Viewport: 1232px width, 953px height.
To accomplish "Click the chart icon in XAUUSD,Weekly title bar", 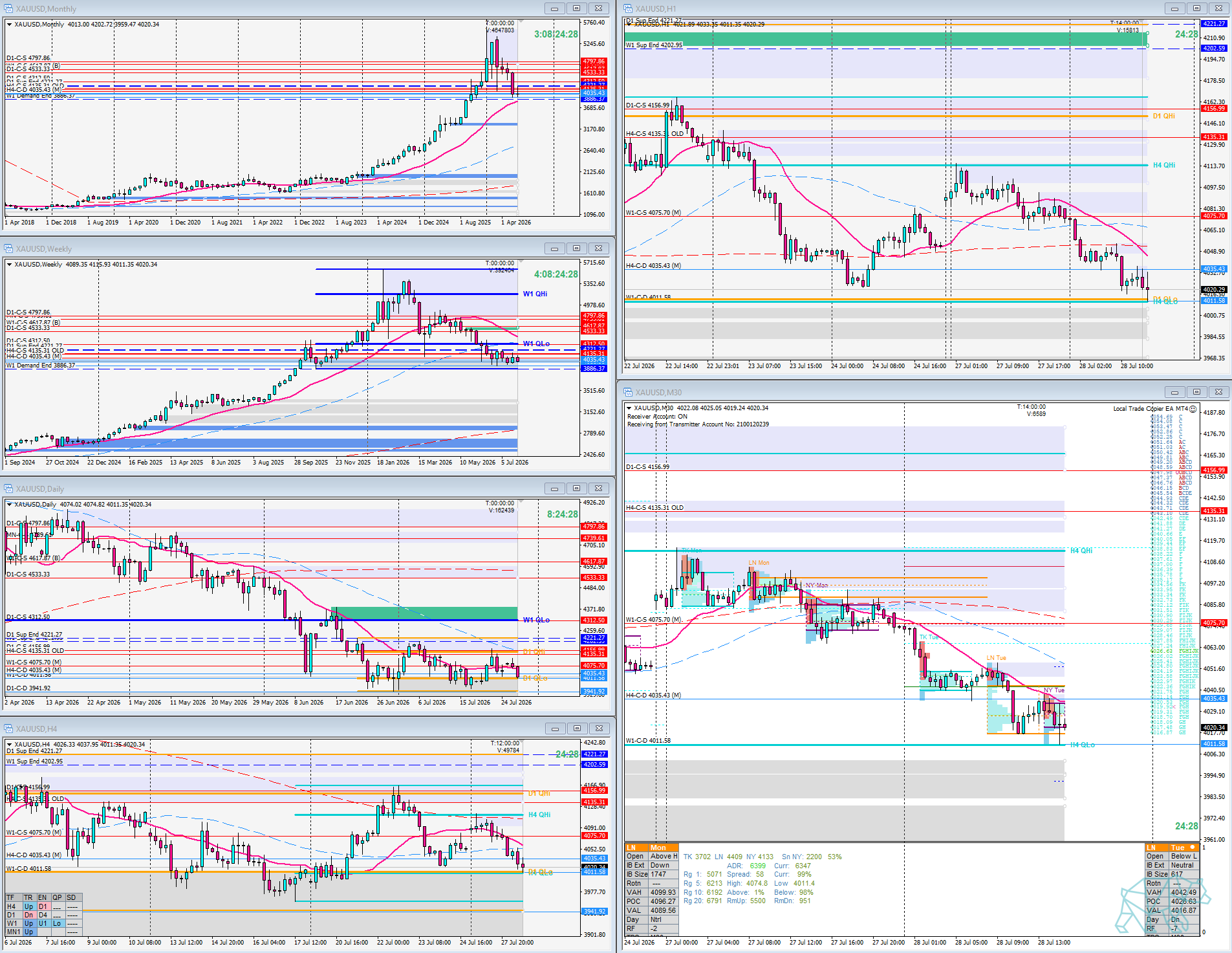I will 9,248.
